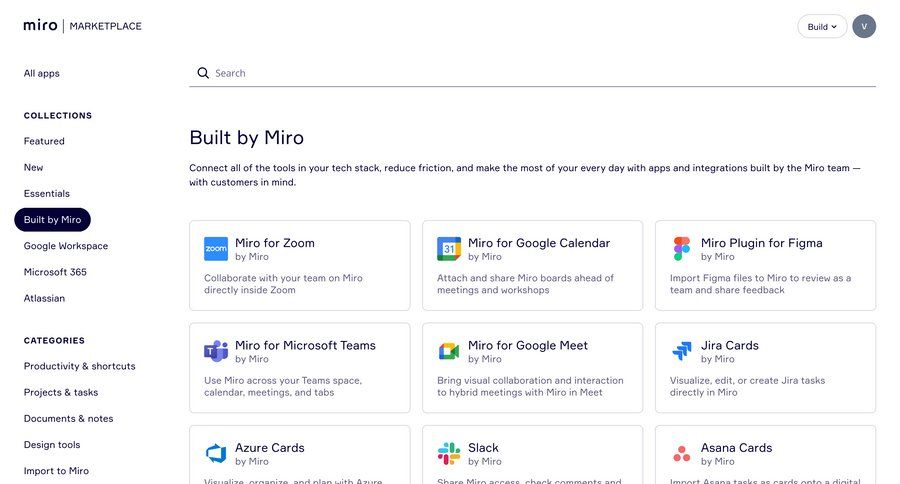Click the Slack logo icon
Screen dimensions: 900x484
(x=449, y=454)
